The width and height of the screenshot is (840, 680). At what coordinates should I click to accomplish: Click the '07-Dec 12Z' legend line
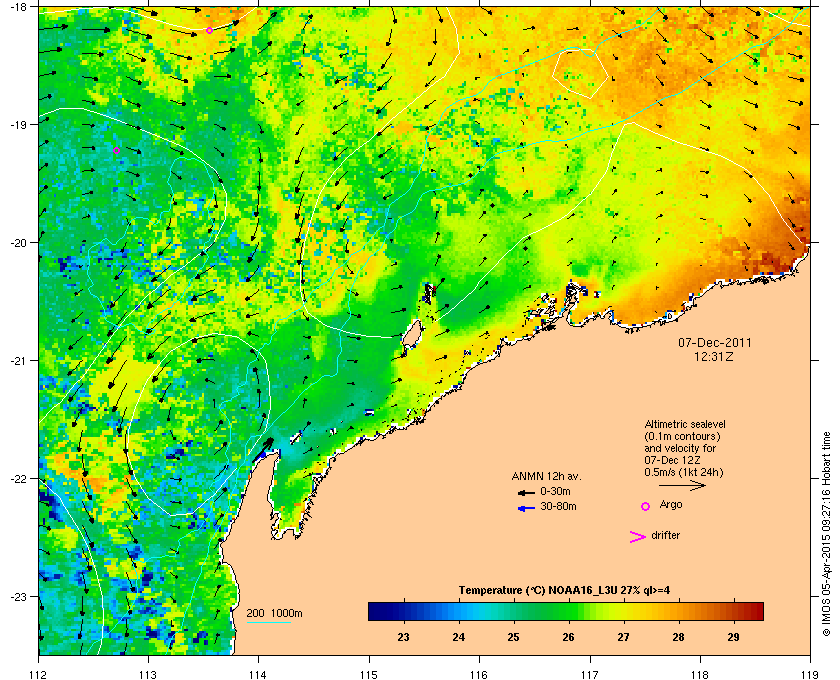tap(672, 460)
